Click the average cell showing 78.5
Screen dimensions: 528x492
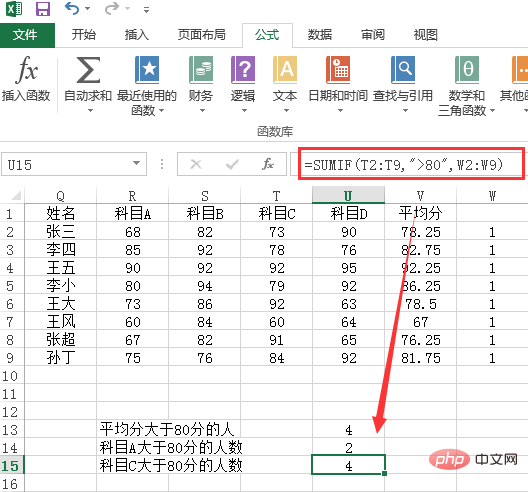[420, 304]
